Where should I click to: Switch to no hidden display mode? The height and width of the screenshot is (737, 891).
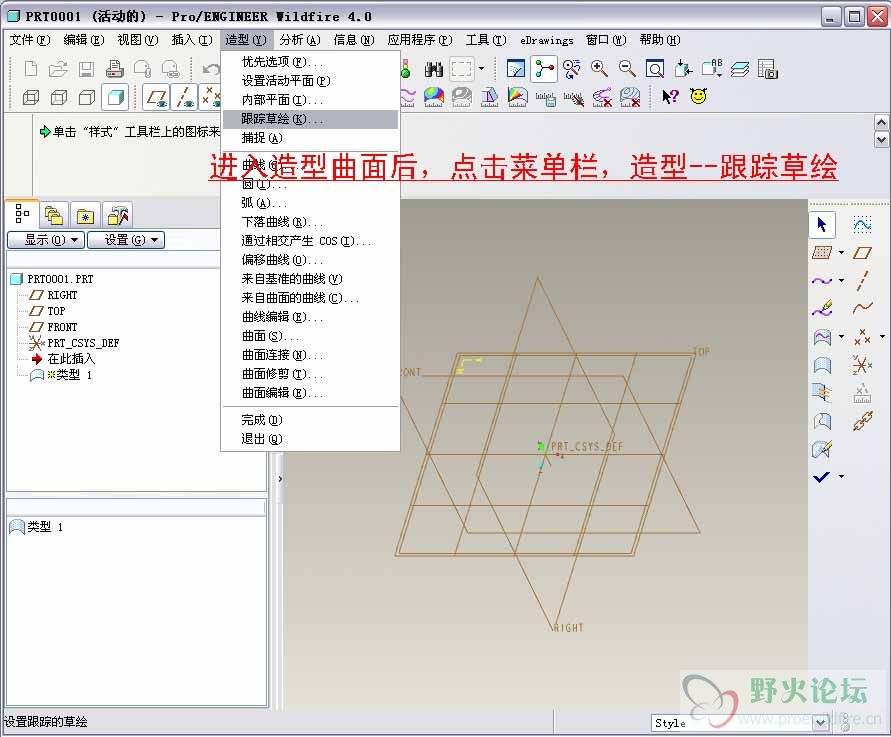tap(86, 97)
